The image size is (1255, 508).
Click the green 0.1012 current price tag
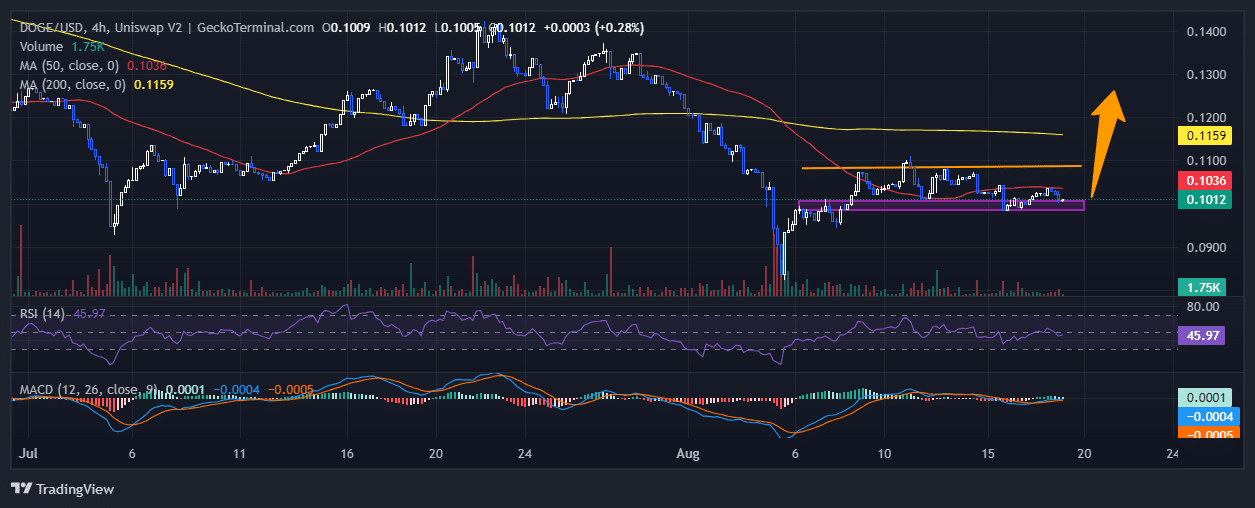pyautogui.click(x=1211, y=200)
